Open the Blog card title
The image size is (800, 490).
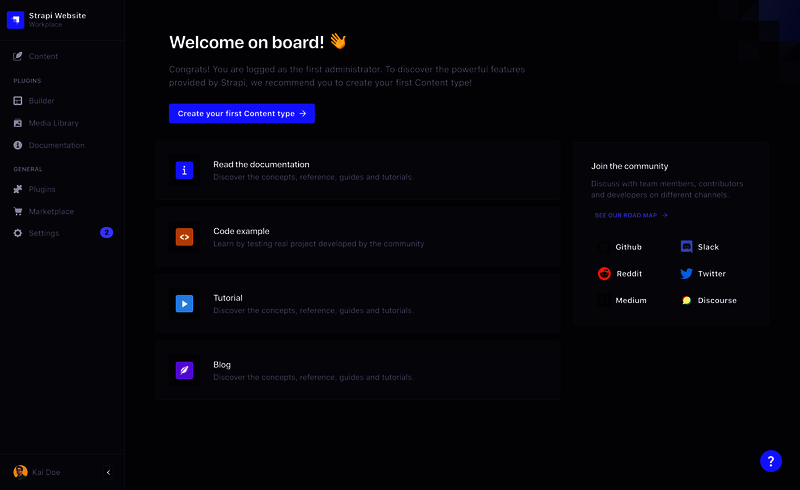point(222,364)
